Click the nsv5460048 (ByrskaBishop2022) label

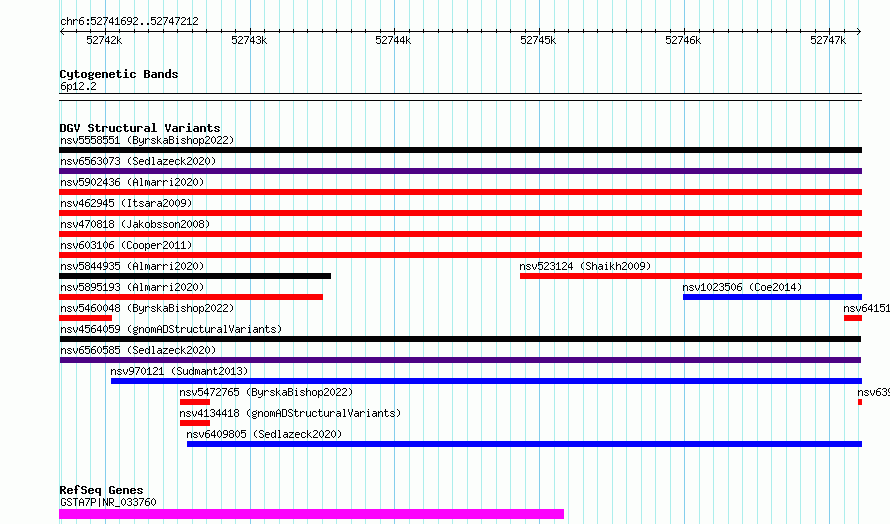point(147,308)
